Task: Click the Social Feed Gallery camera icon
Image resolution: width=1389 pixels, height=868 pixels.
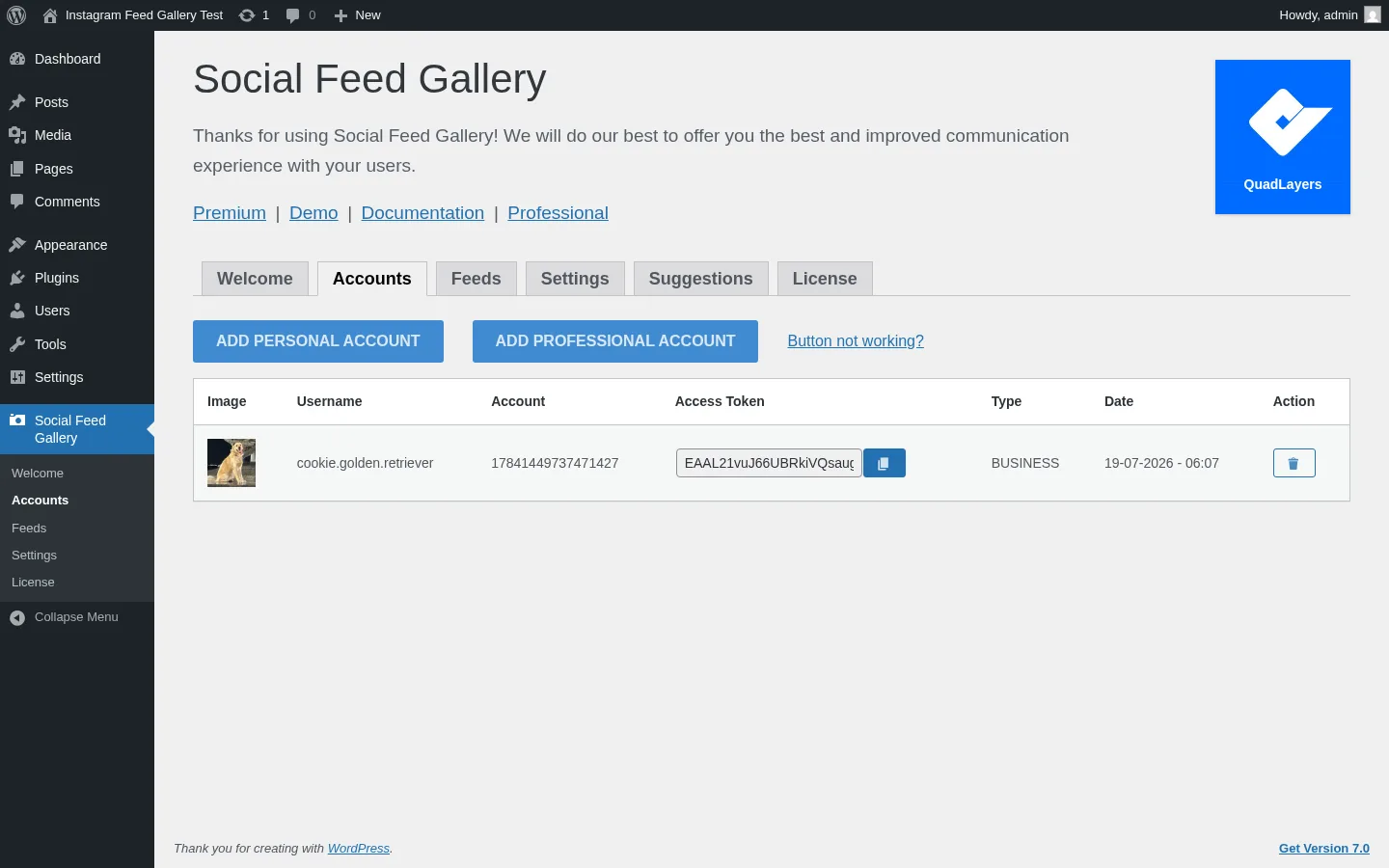Action: pos(17,420)
